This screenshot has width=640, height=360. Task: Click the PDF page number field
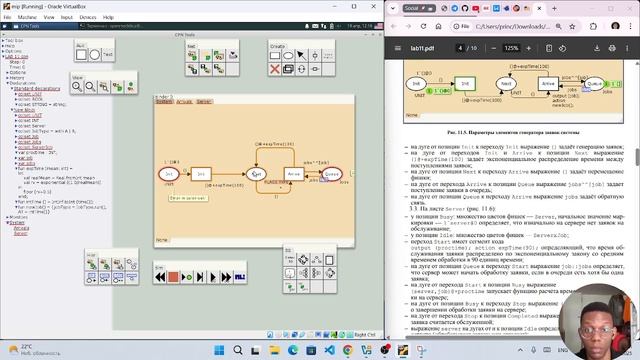460,48
